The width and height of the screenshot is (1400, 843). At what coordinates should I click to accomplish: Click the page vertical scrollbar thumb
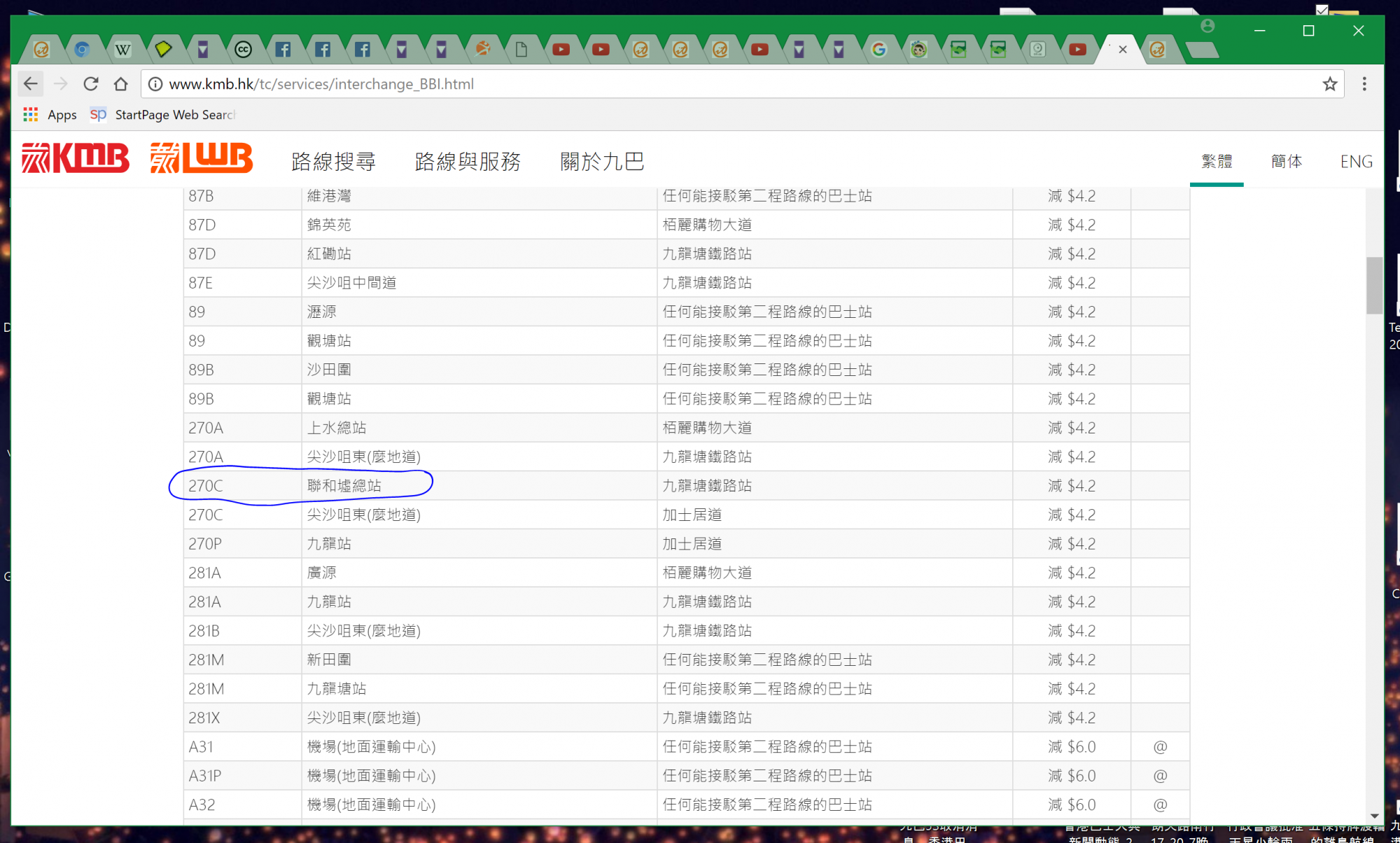(x=1374, y=286)
